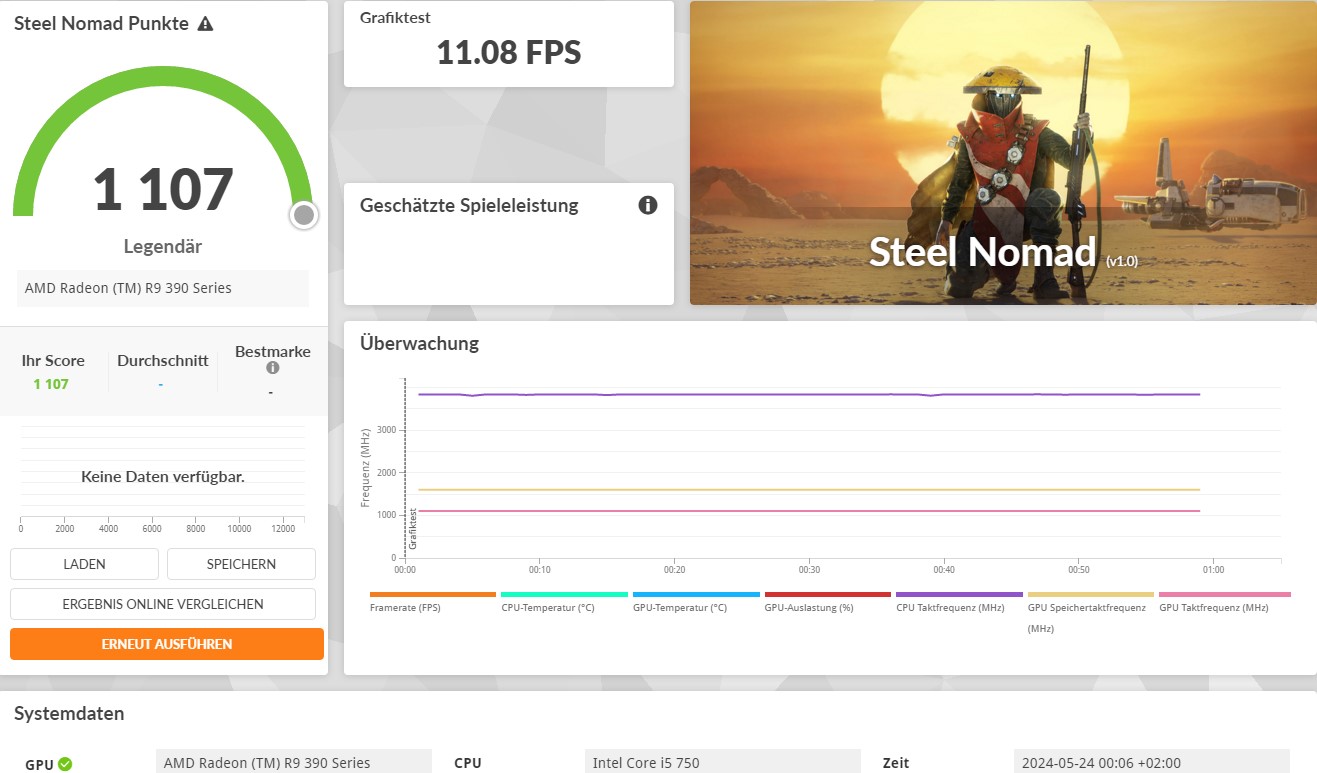
Task: Click the Zeit value 2024-05-24 00:06
Action: point(1151,762)
